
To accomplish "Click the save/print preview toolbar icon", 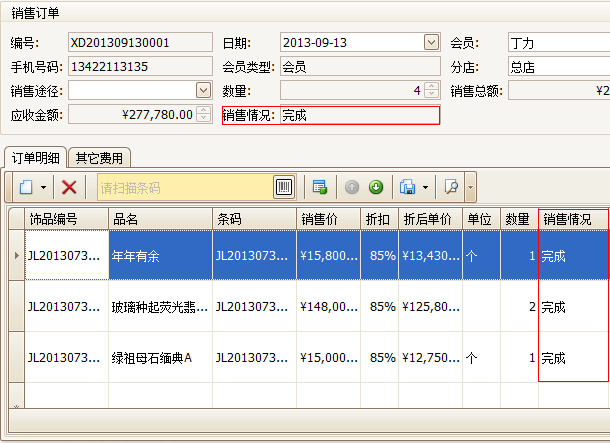I will pos(407,187).
